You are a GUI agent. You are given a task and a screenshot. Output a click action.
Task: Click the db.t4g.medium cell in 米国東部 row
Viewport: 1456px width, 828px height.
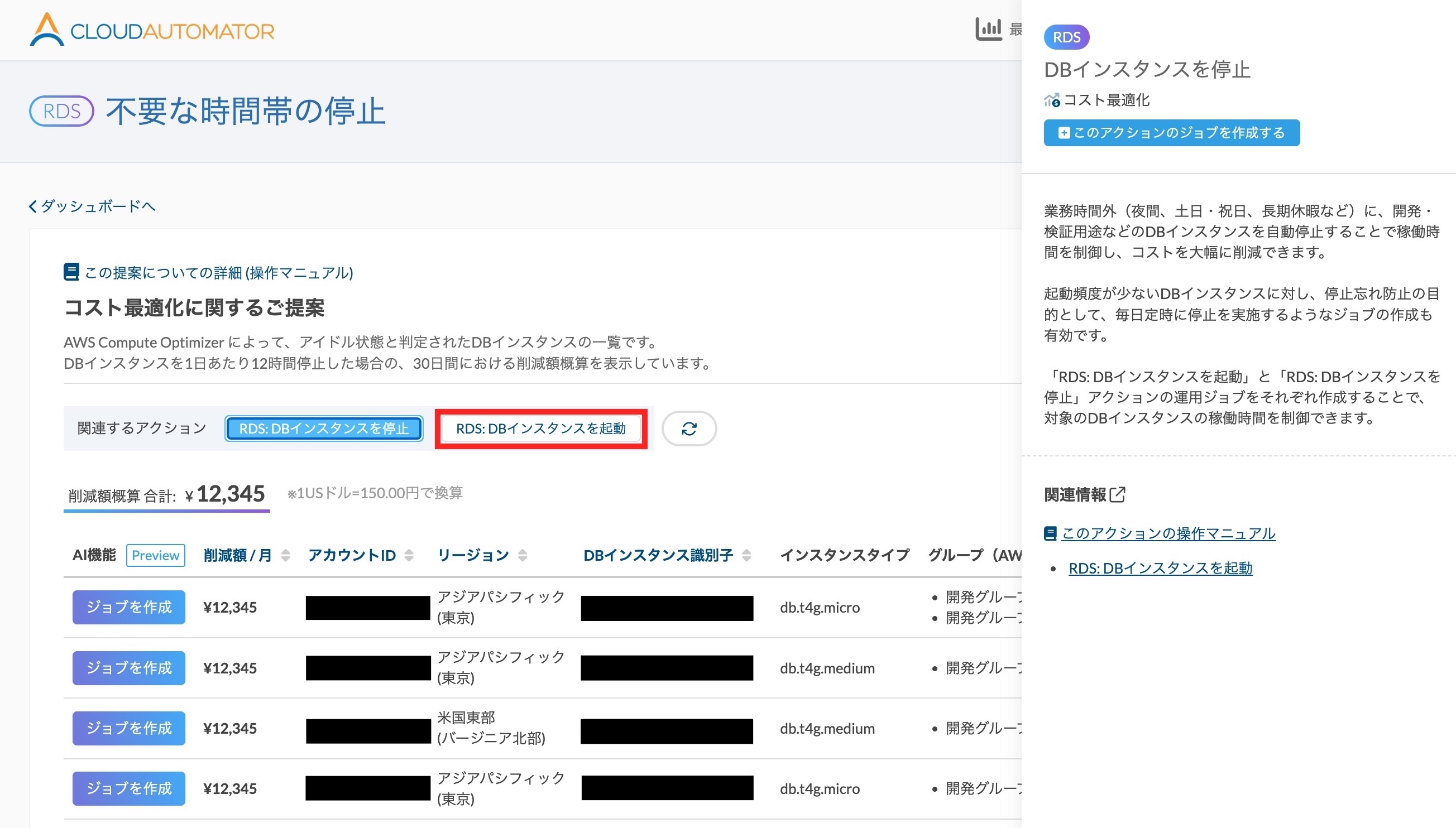pos(827,729)
